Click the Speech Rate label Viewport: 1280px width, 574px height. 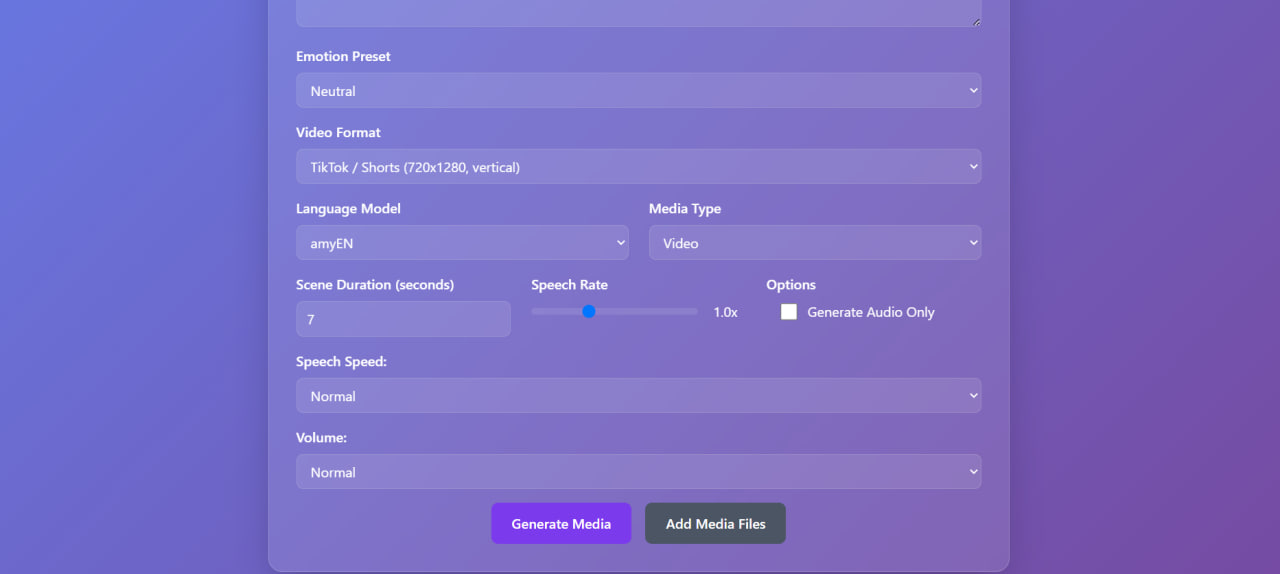(x=569, y=285)
